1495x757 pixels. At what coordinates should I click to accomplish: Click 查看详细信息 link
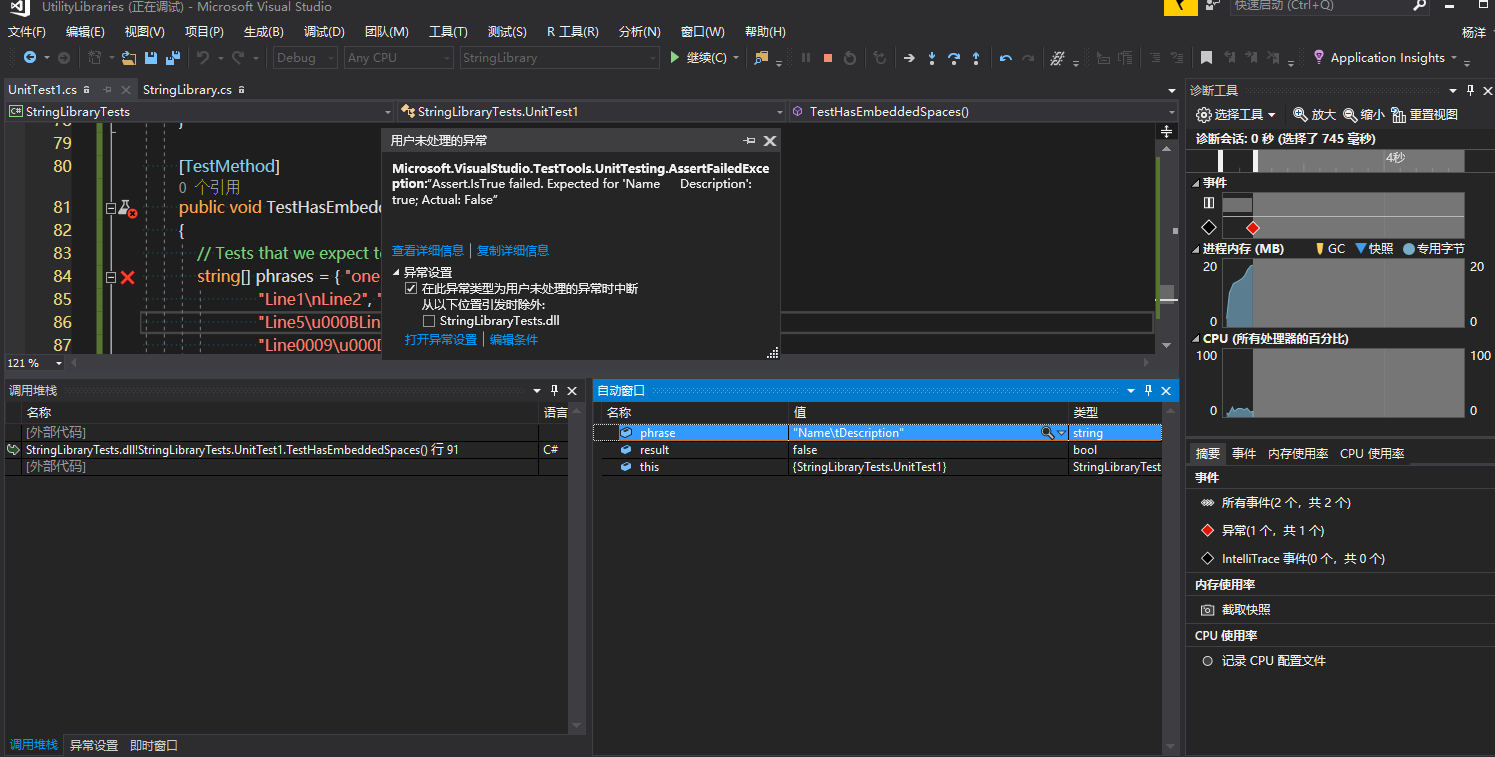coord(428,250)
